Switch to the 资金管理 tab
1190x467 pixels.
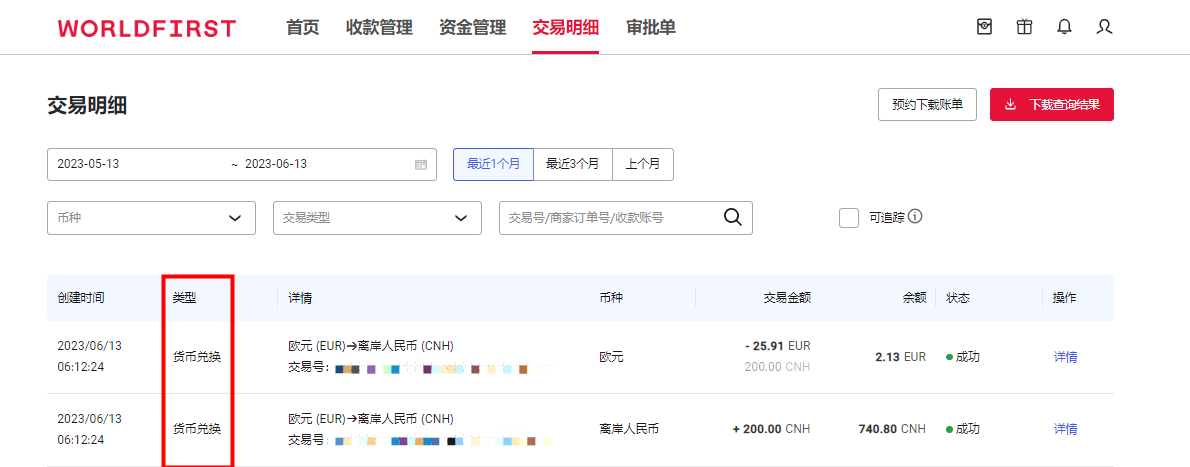coord(472,28)
